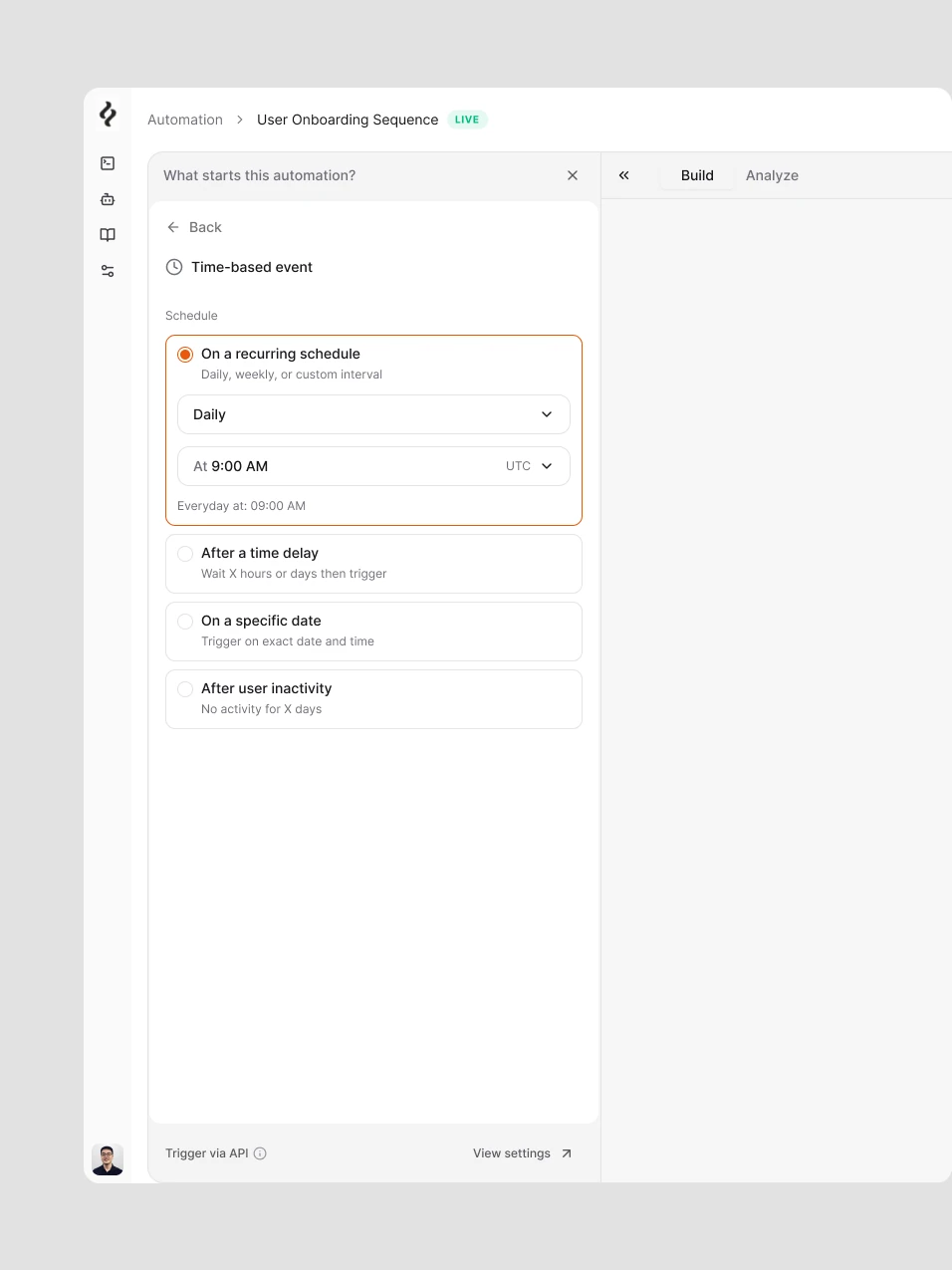Click 'Daily, weekly, or custom interval' text
Screen dimensions: 952x1270
click(x=292, y=375)
